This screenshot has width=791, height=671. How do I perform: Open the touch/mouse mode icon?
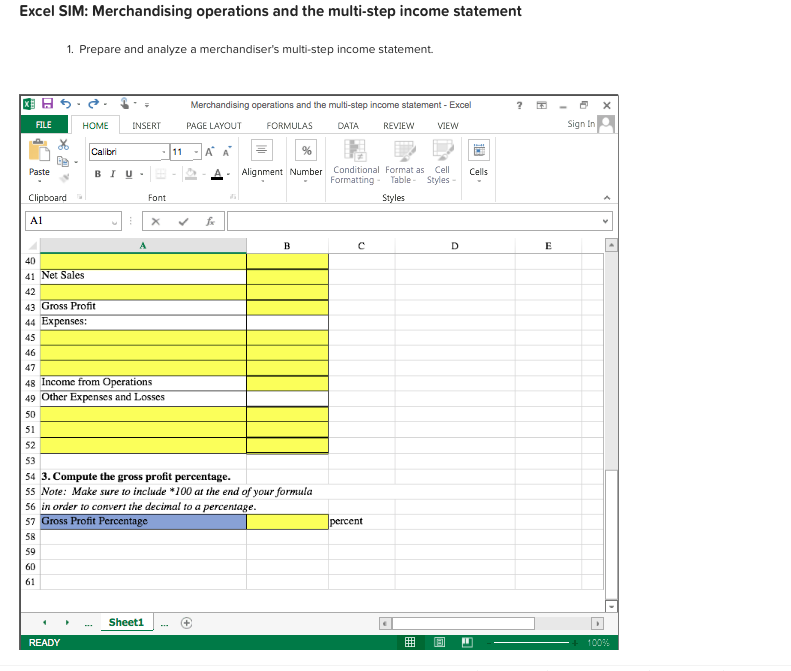125,103
